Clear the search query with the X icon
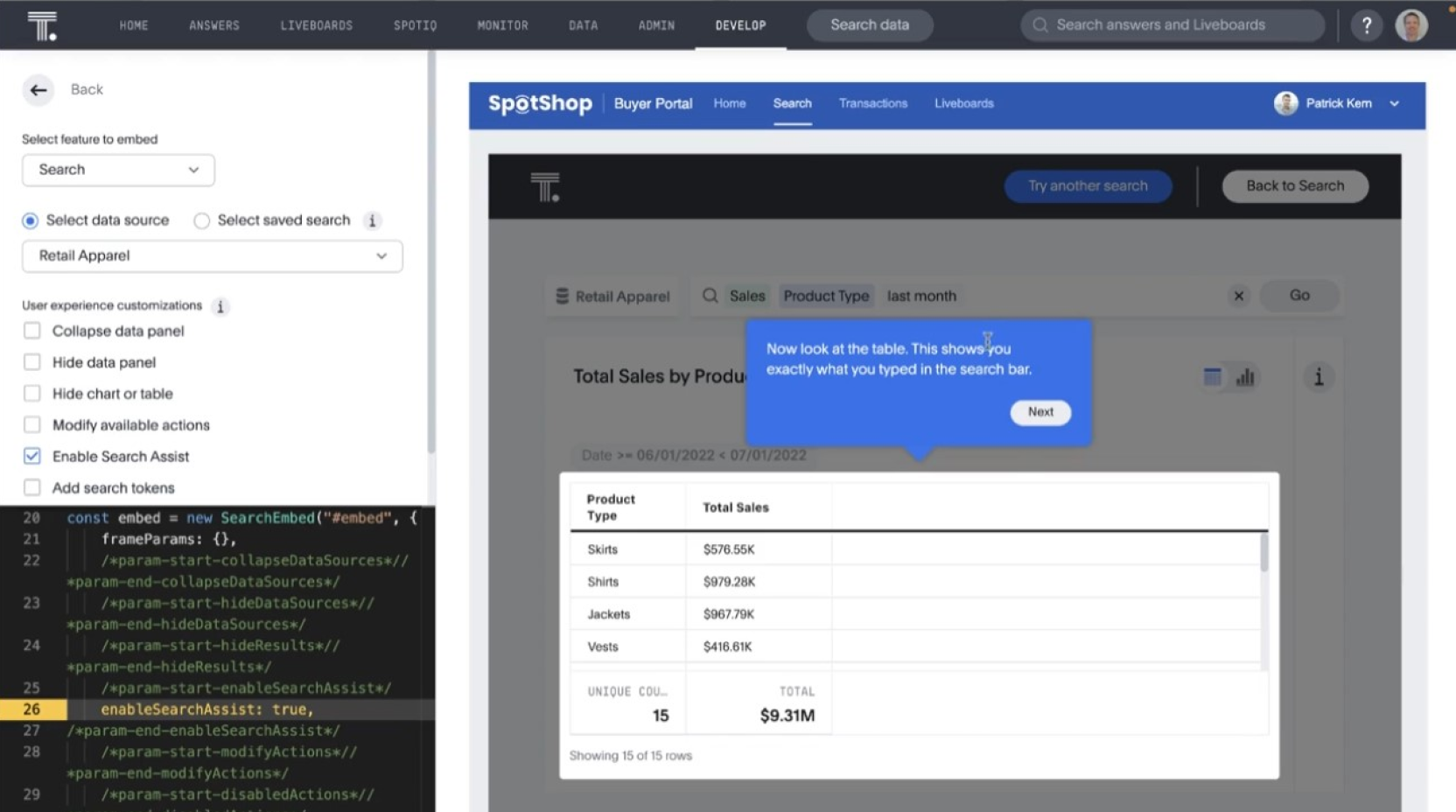Image resolution: width=1456 pixels, height=812 pixels. point(1239,296)
